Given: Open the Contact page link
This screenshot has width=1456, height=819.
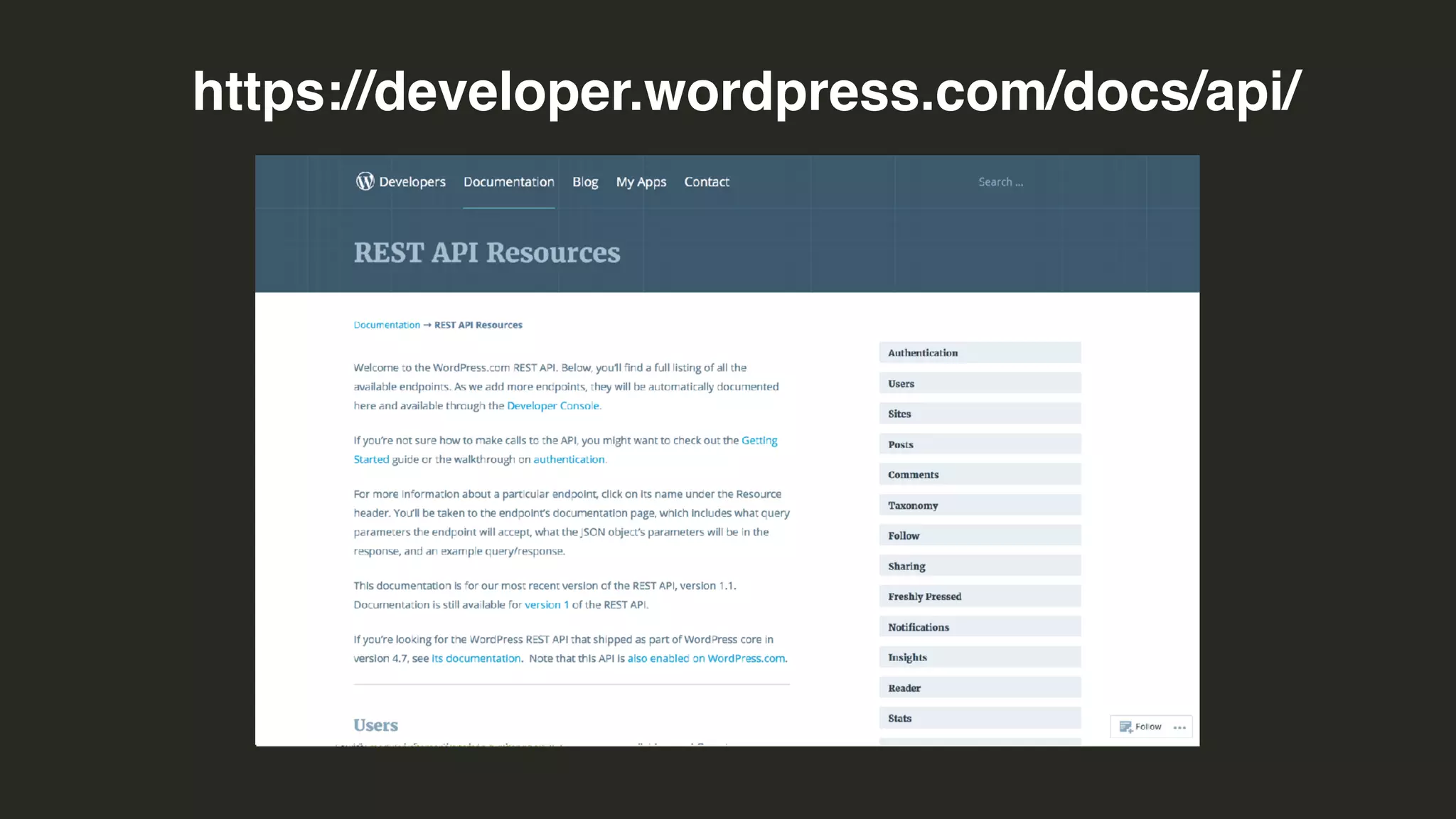Looking at the screenshot, I should [706, 182].
